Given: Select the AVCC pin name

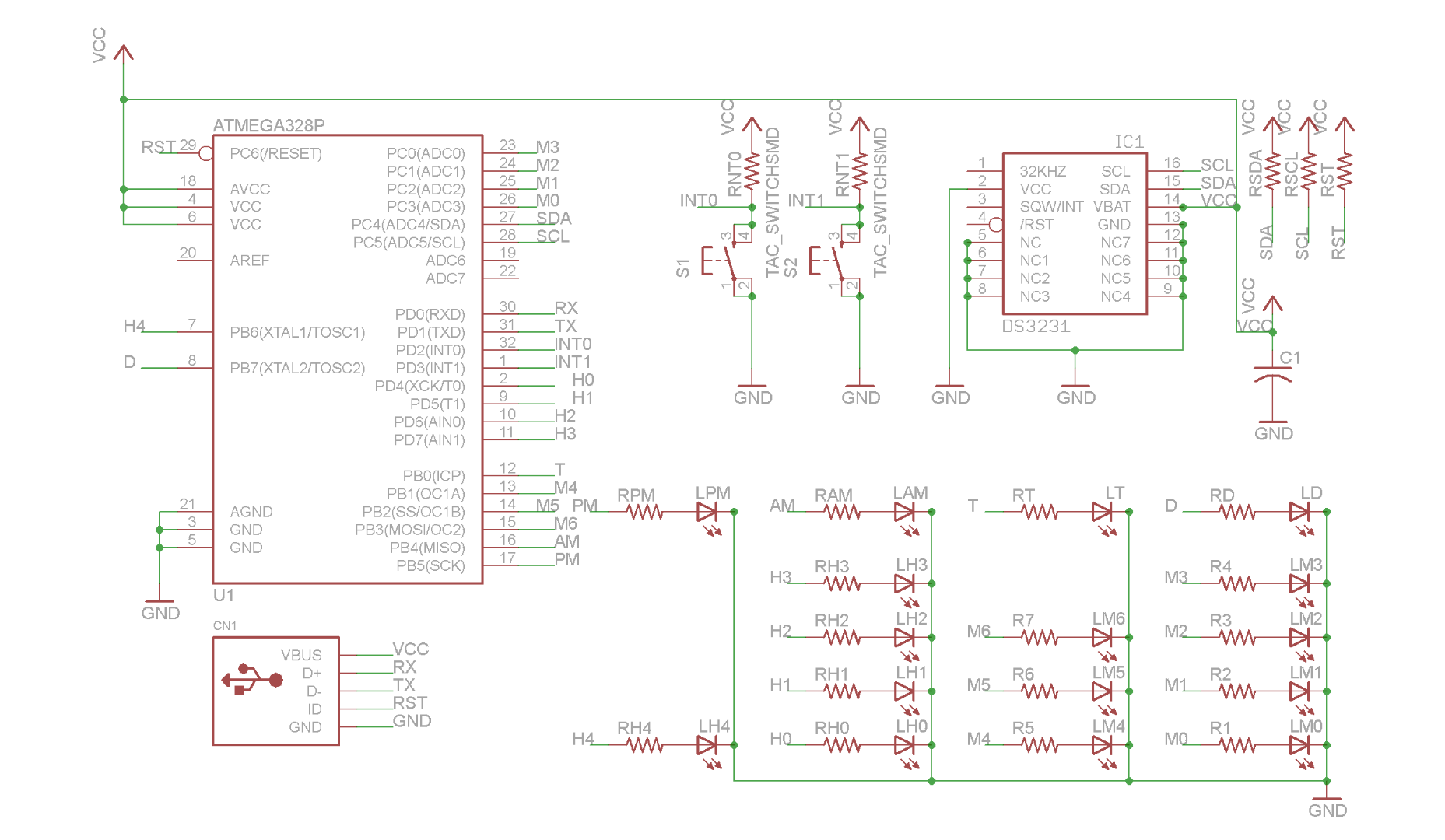Looking at the screenshot, I should pyautogui.click(x=250, y=189).
